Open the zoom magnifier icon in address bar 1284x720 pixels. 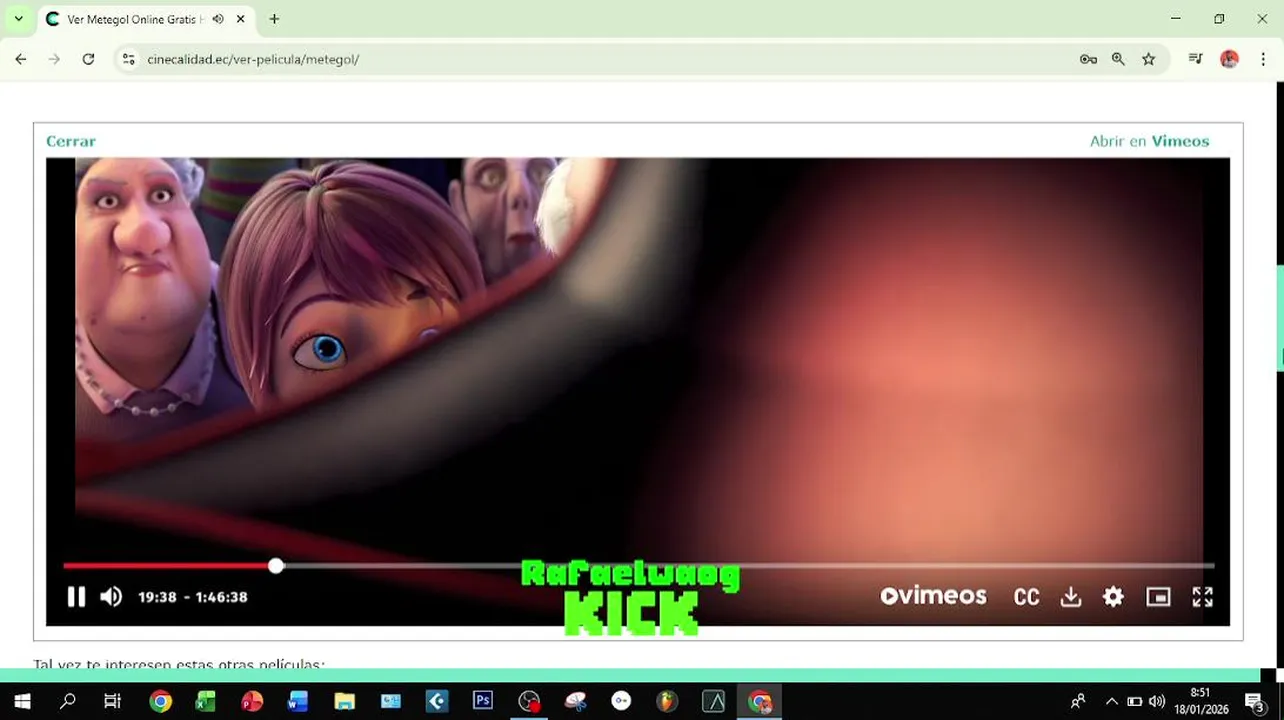(1118, 59)
